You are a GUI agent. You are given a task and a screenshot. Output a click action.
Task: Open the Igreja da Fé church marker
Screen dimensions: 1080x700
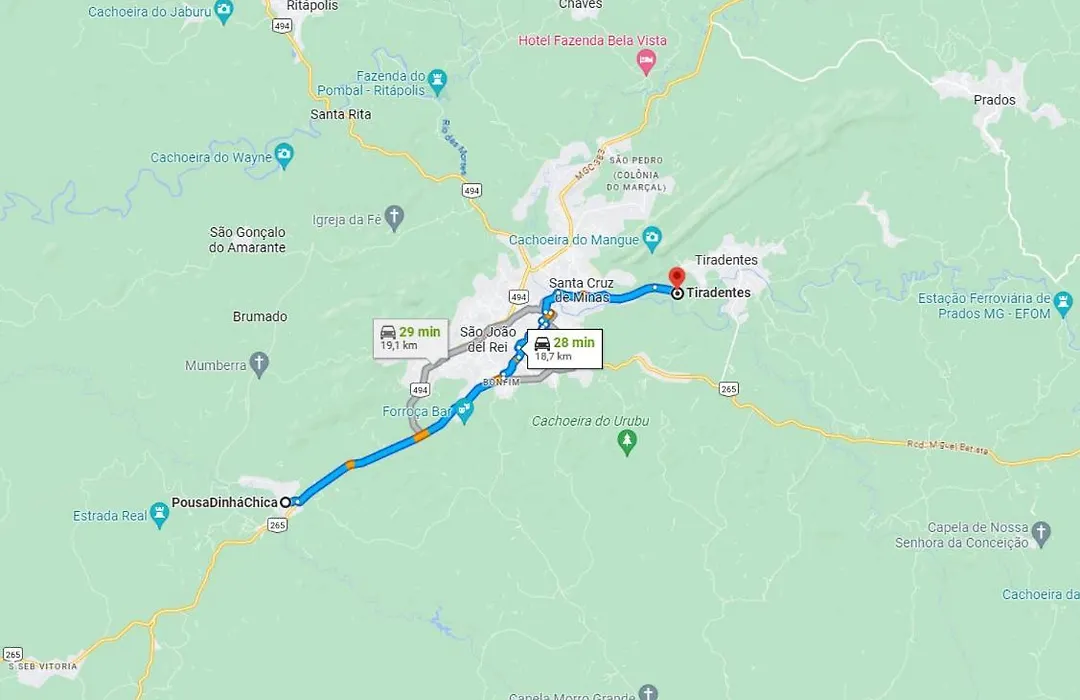pos(394,218)
